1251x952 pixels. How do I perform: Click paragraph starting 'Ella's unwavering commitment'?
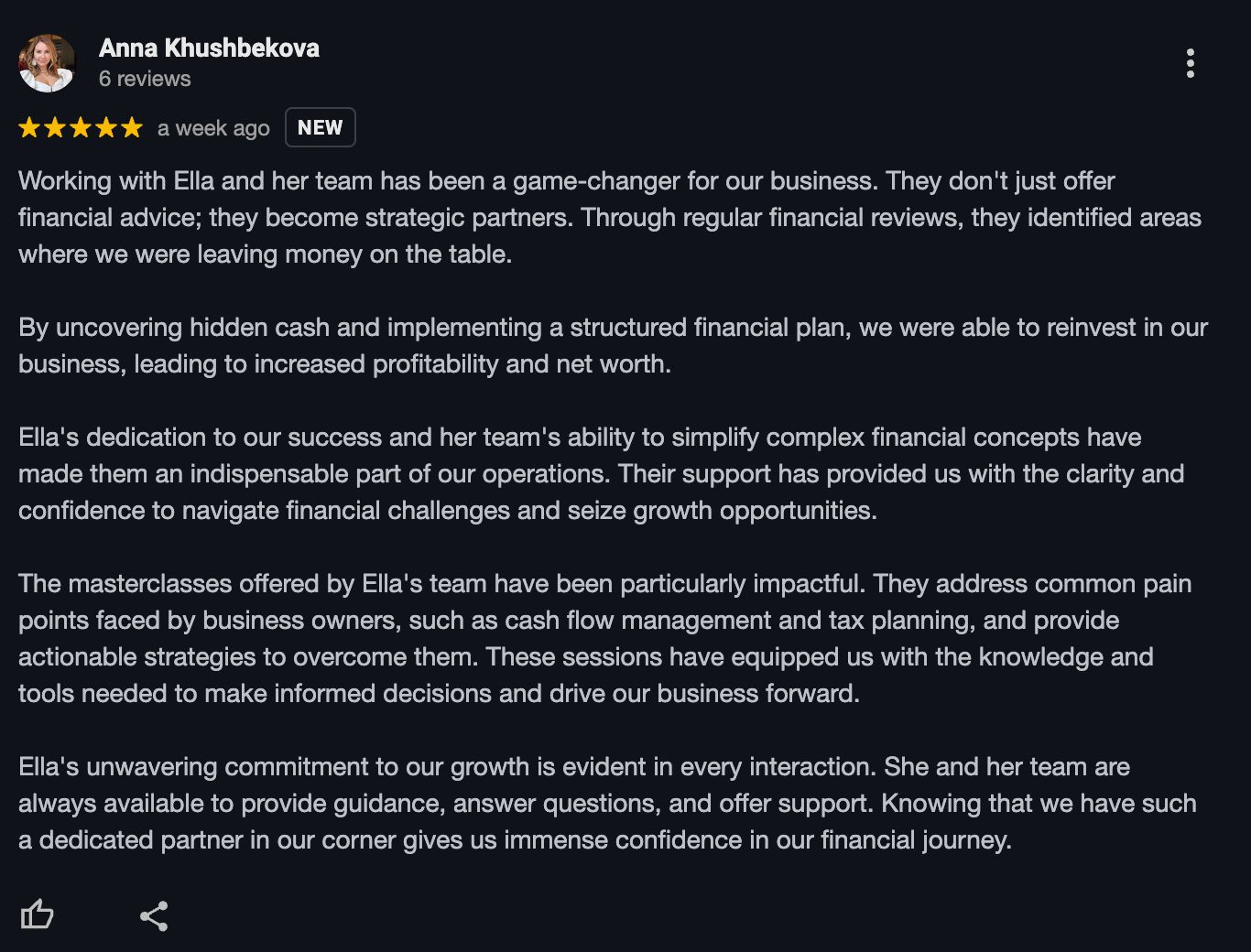point(607,803)
